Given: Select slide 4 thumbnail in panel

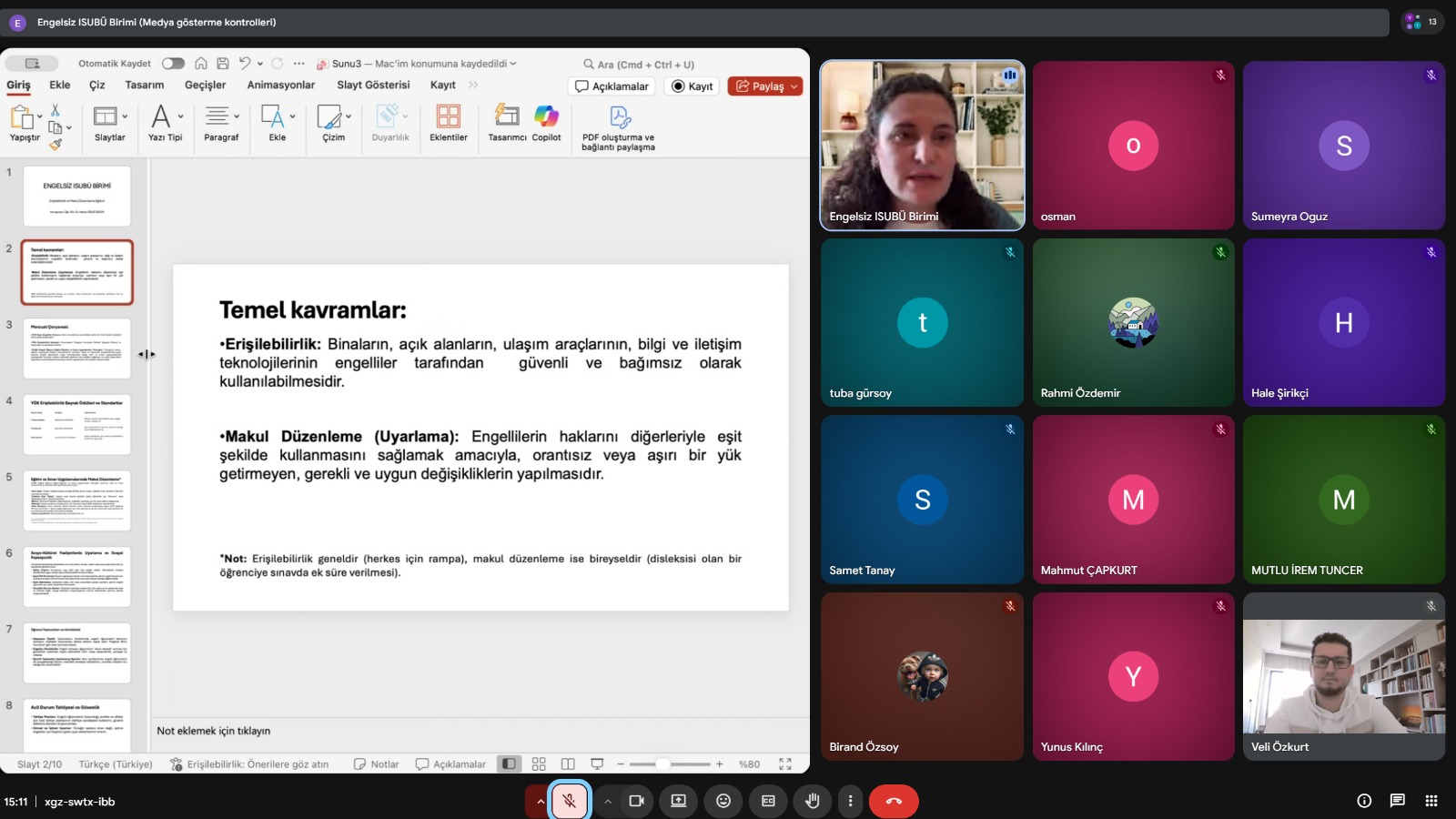Looking at the screenshot, I should click(77, 424).
